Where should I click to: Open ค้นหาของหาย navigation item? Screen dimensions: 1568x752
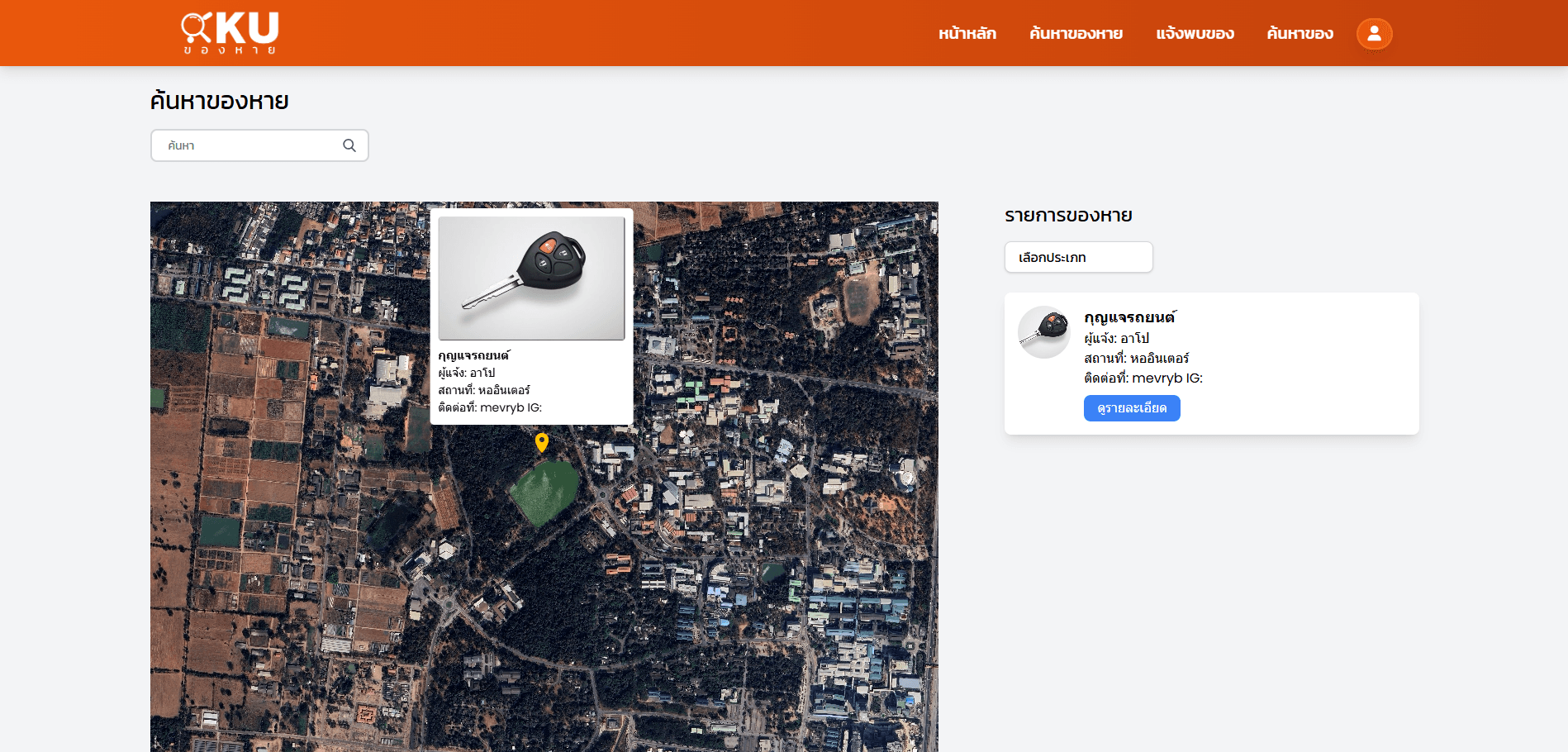[1076, 34]
